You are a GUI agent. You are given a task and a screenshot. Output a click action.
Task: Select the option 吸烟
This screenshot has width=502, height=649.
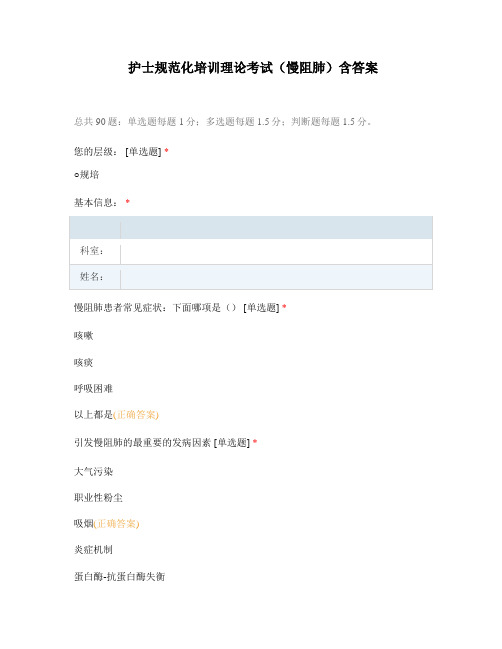point(84,524)
